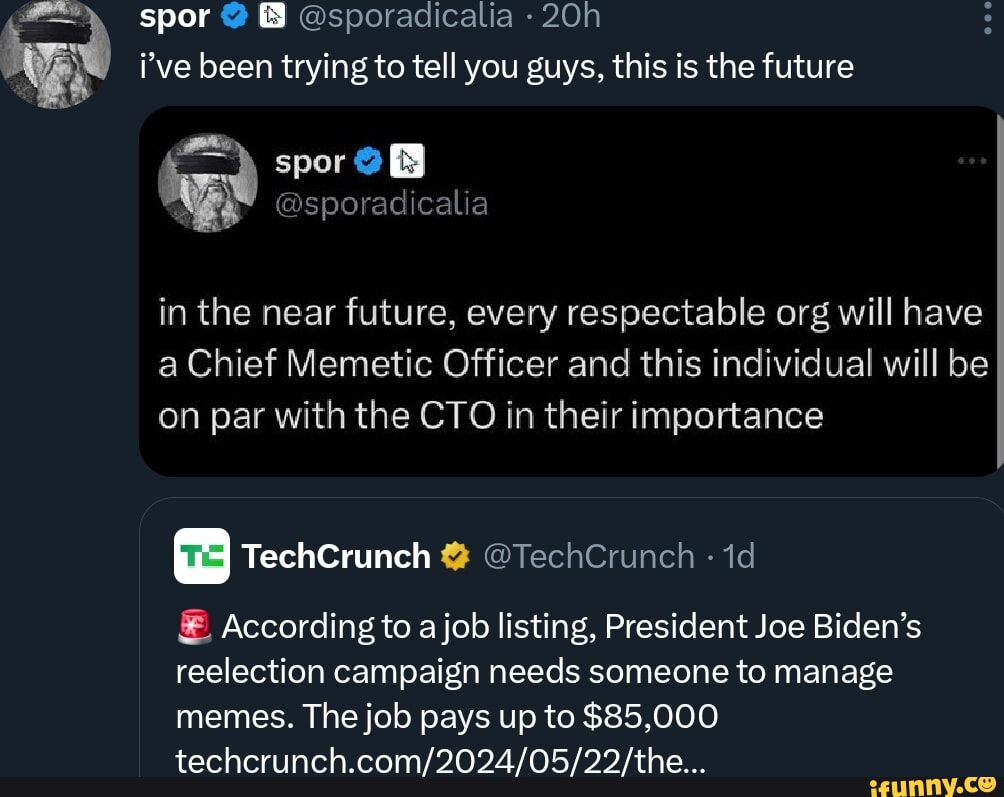Click the 20h timestamp
1004x797 pixels.
[x=571, y=16]
